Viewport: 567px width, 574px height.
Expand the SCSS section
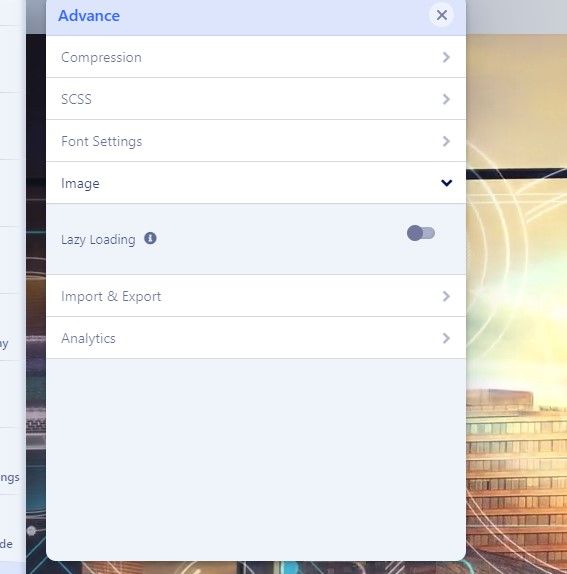[256, 99]
